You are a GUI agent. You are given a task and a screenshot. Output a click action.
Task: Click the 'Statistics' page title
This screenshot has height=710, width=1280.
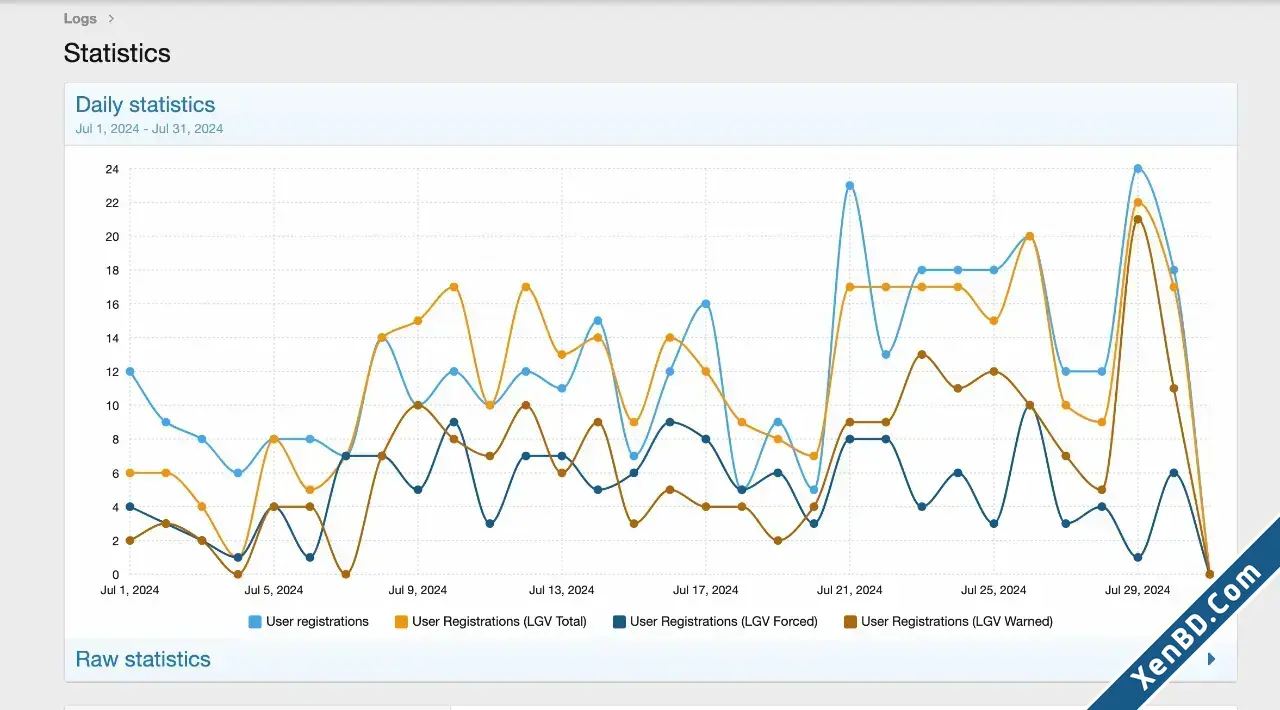(117, 53)
